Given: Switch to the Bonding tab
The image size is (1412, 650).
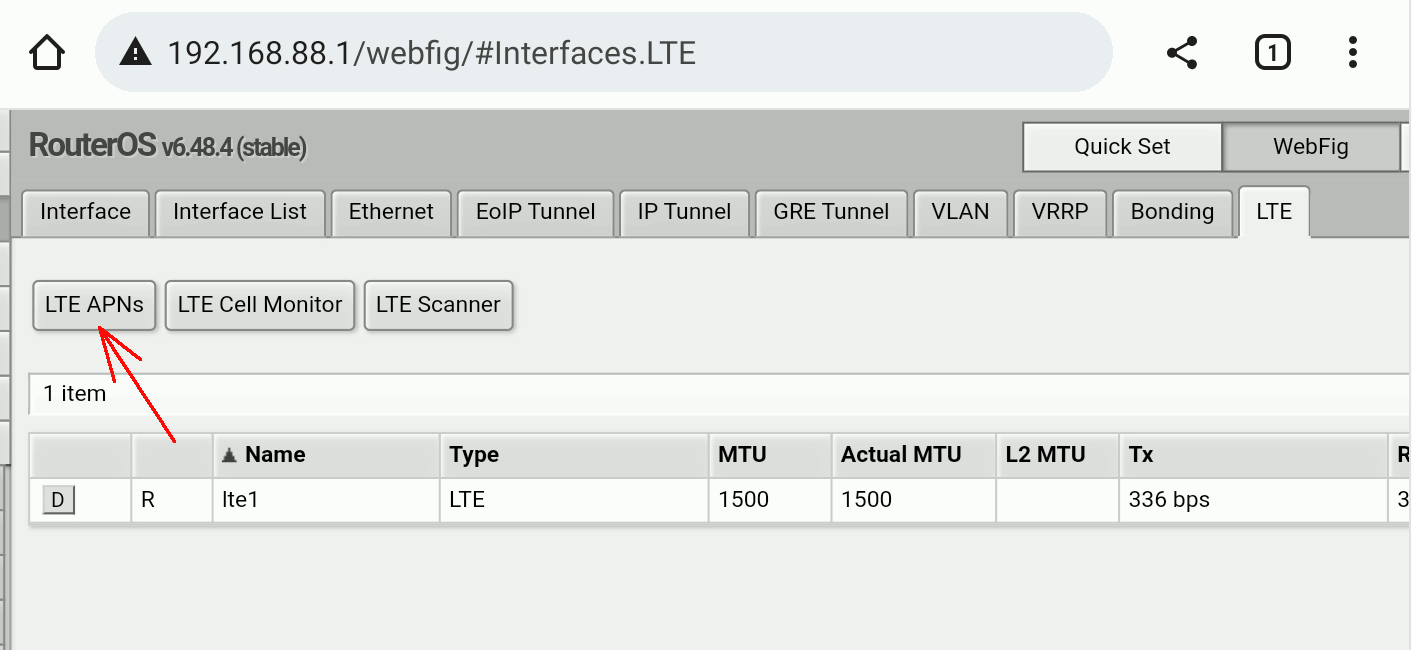Looking at the screenshot, I should coord(1172,212).
